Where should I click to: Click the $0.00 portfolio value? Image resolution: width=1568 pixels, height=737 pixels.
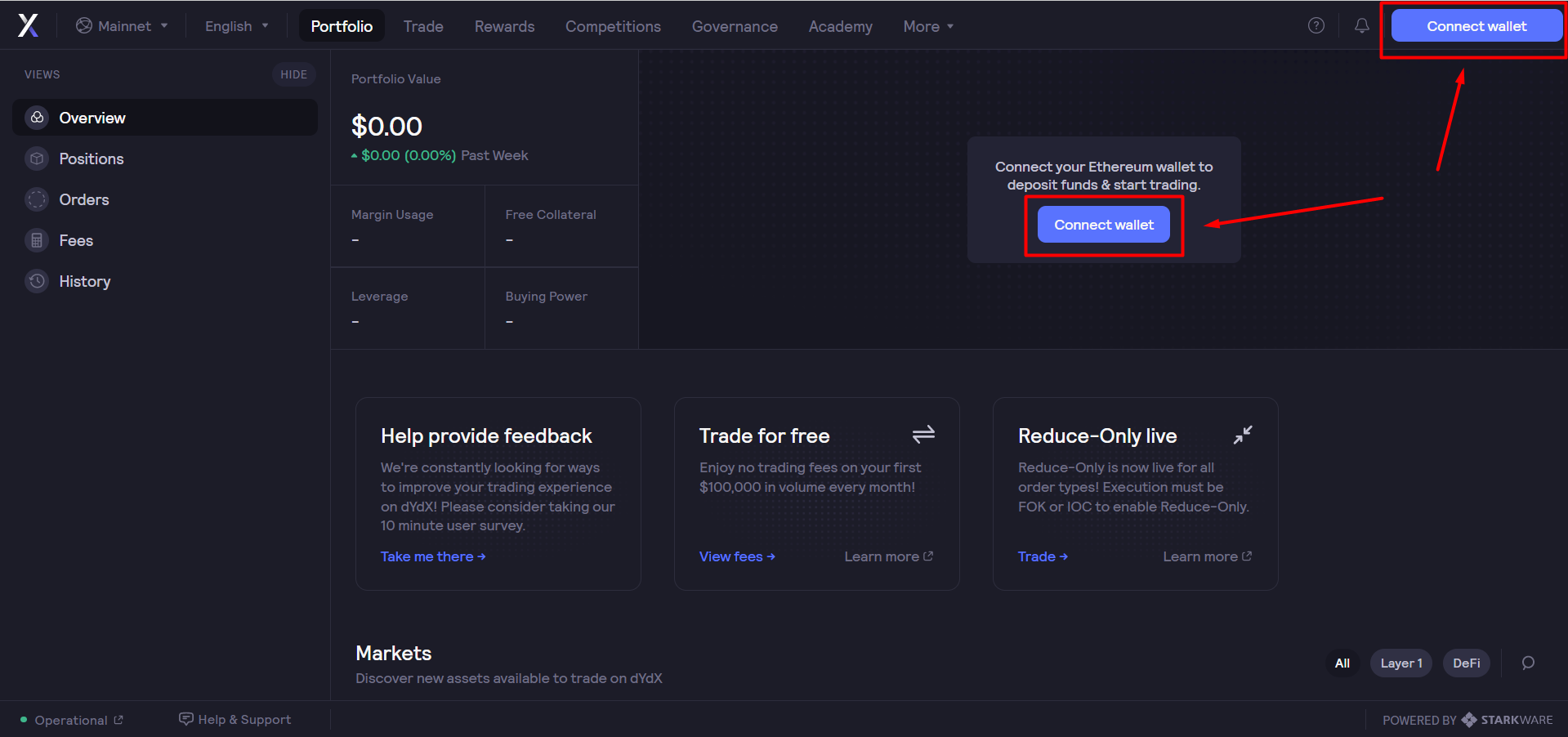tap(386, 127)
